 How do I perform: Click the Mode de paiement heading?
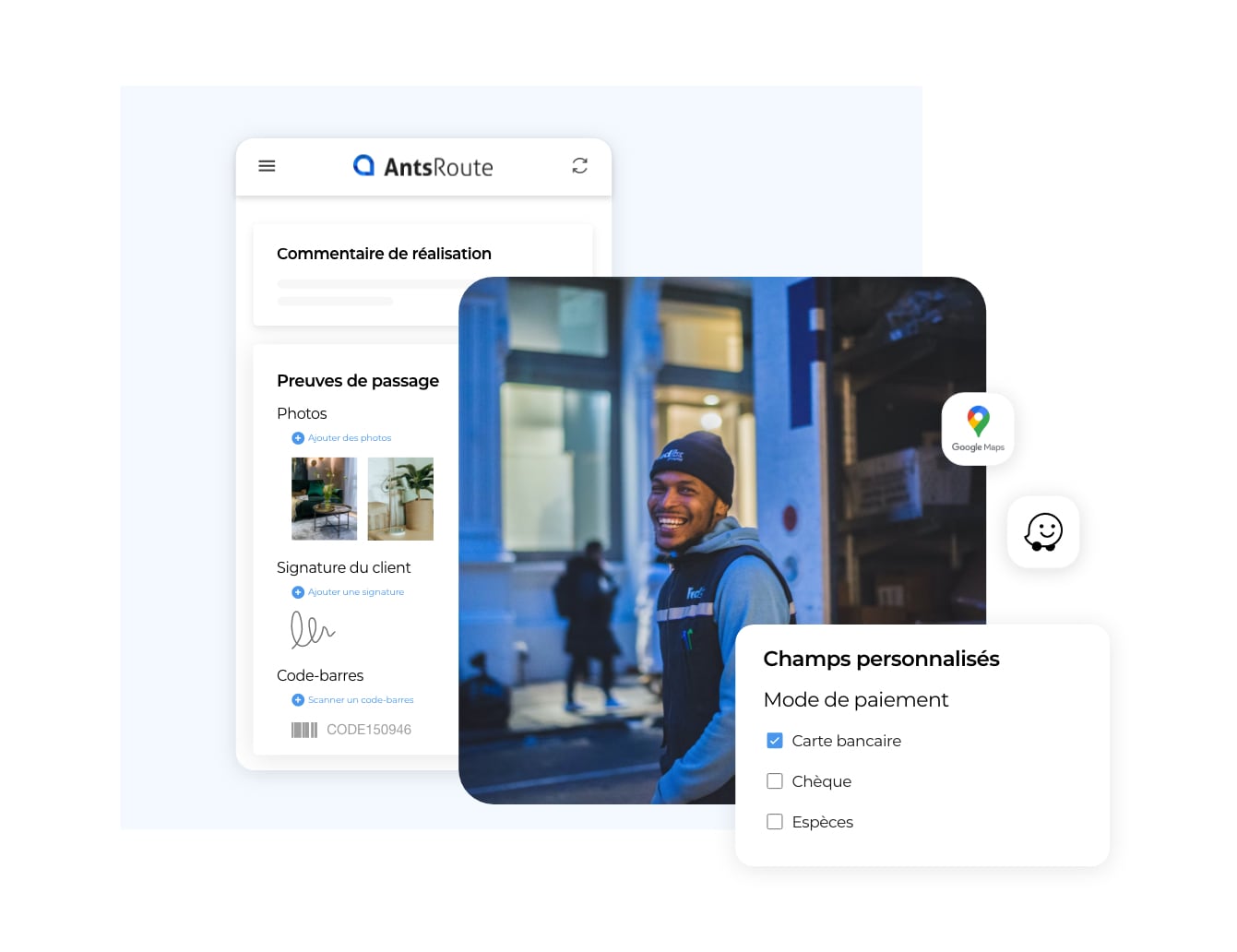[x=856, y=700]
